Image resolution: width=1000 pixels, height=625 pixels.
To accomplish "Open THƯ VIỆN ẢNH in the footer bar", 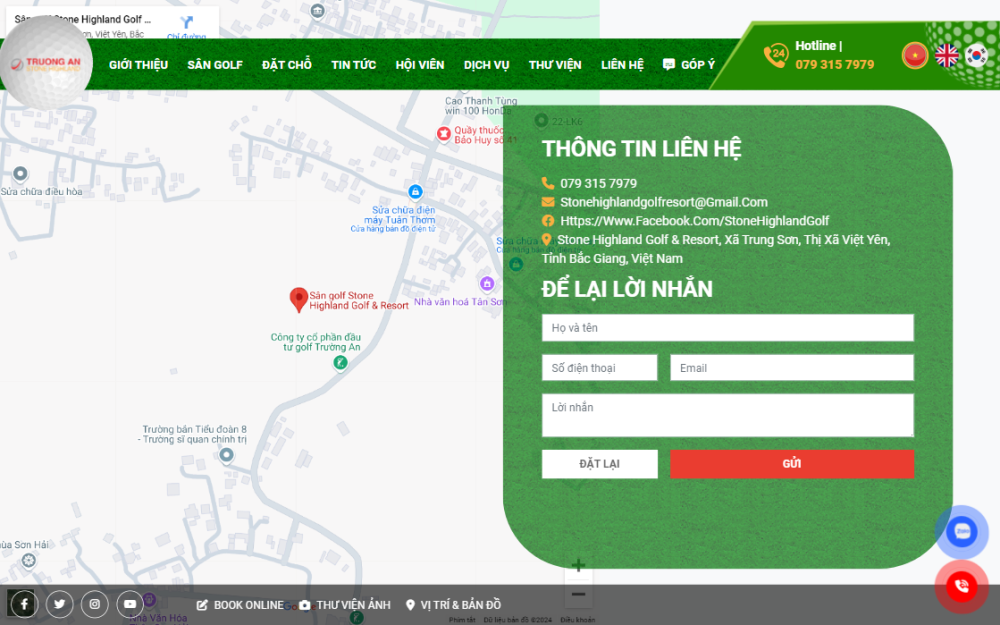I will click(345, 605).
